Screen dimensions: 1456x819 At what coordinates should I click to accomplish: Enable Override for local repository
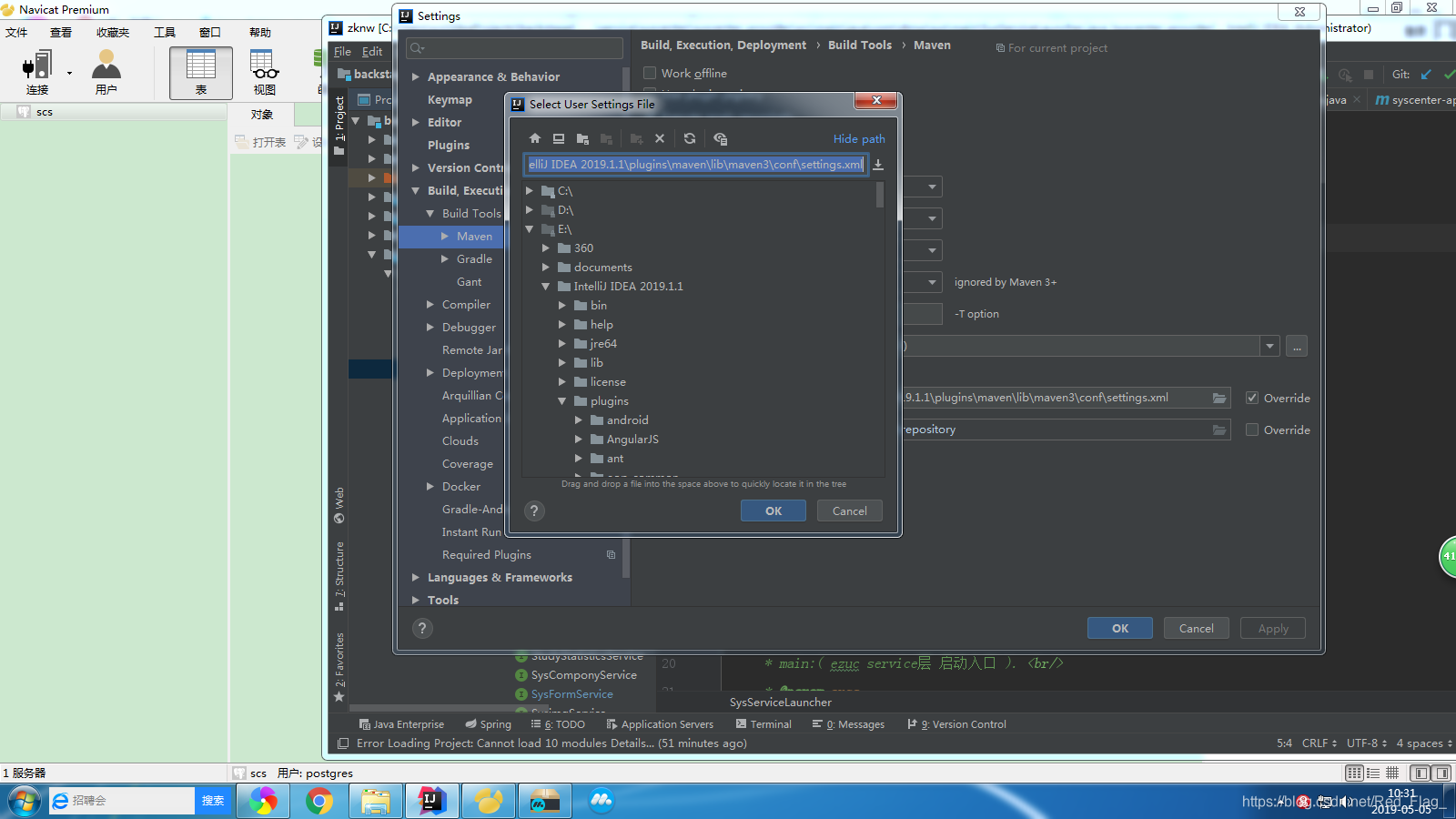[x=1252, y=430]
